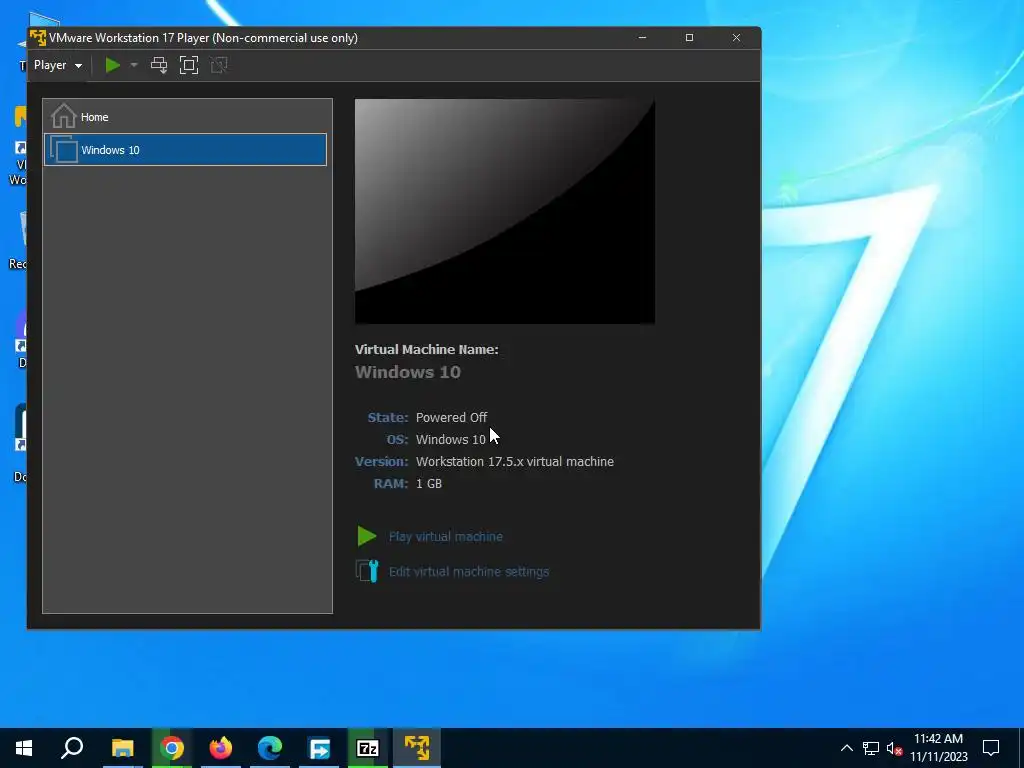Click Play virtual machine link
The height and width of the screenshot is (768, 1024).
click(x=445, y=536)
